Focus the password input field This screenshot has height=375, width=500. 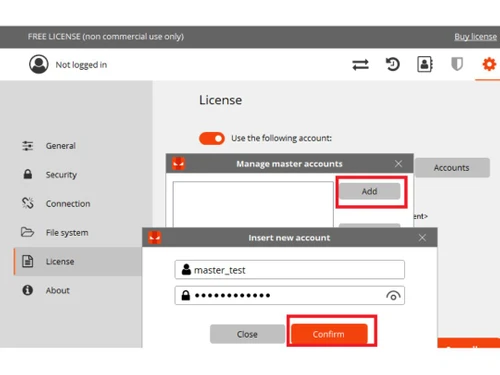coord(289,295)
